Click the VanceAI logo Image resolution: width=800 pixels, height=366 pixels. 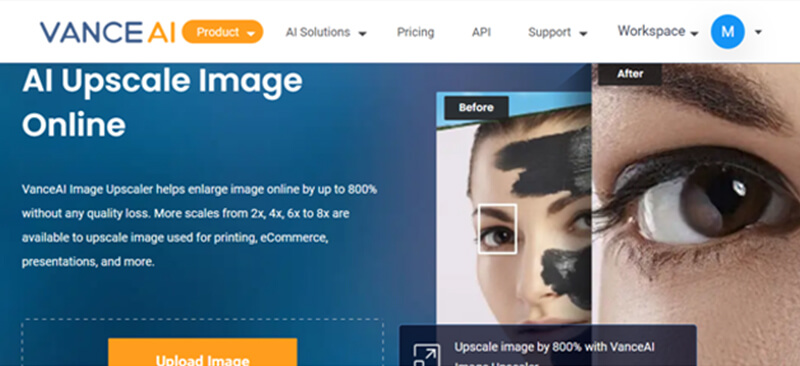pyautogui.click(x=108, y=32)
